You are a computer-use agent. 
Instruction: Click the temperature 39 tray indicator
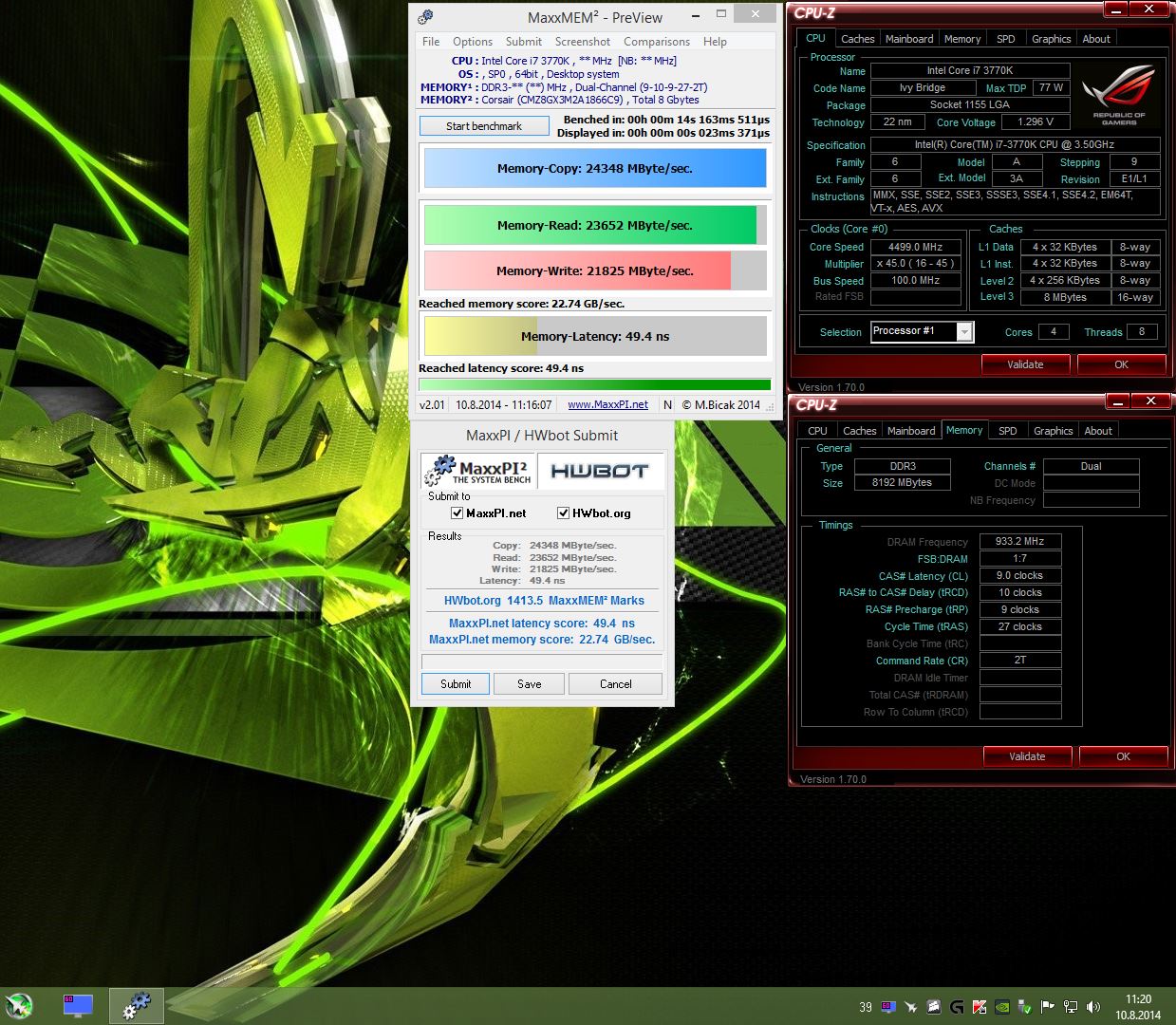click(866, 1007)
